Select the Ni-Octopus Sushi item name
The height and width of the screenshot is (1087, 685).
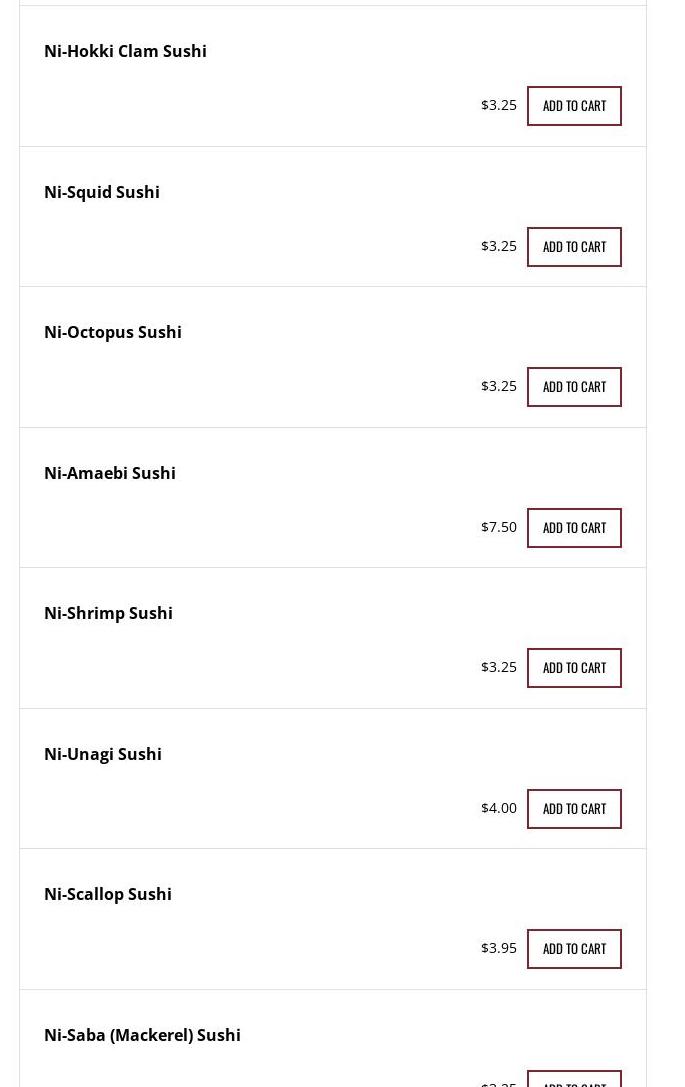tap(113, 332)
